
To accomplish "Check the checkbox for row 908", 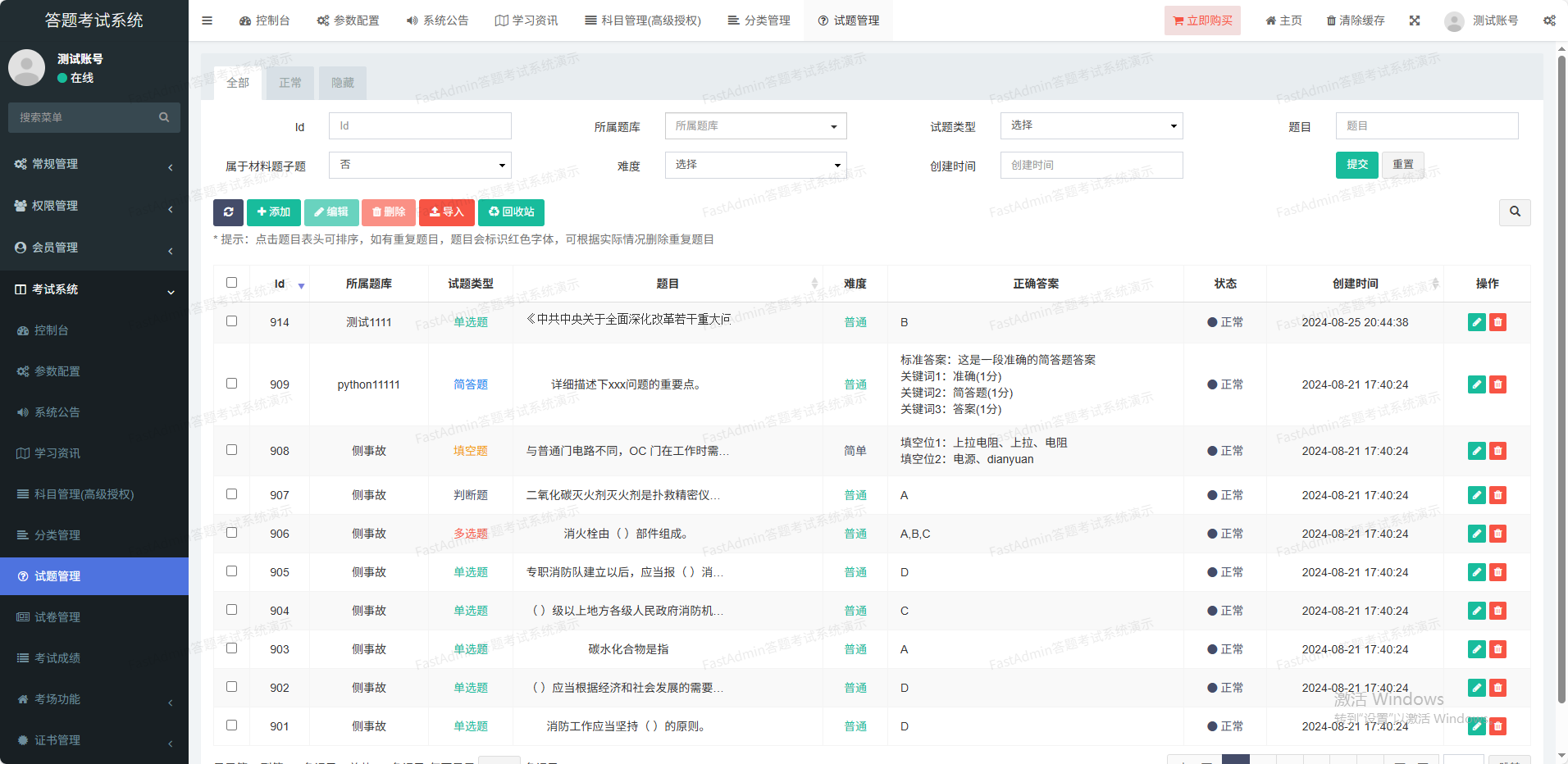I will [x=232, y=450].
